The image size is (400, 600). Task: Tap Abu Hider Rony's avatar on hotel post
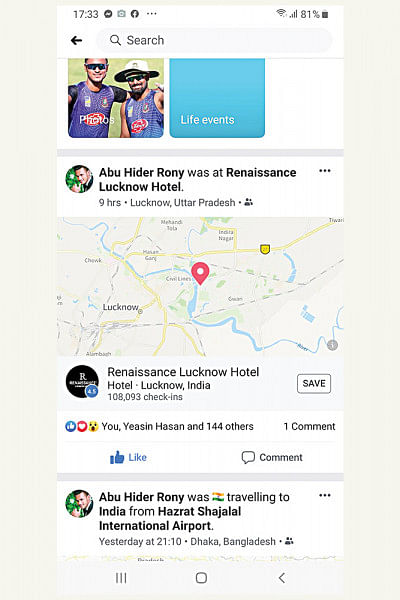[79, 179]
